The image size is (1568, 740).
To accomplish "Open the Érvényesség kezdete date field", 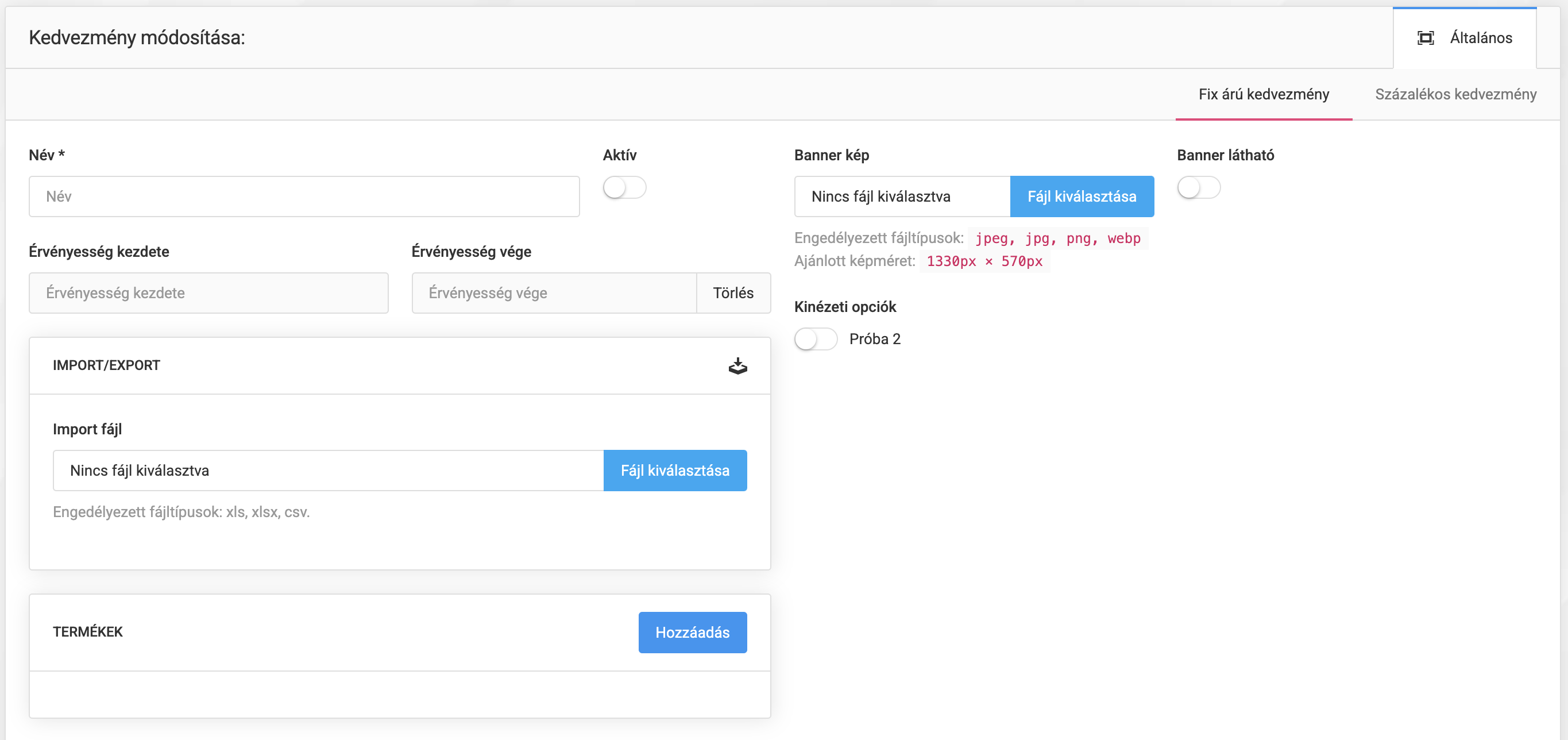I will click(x=208, y=293).
